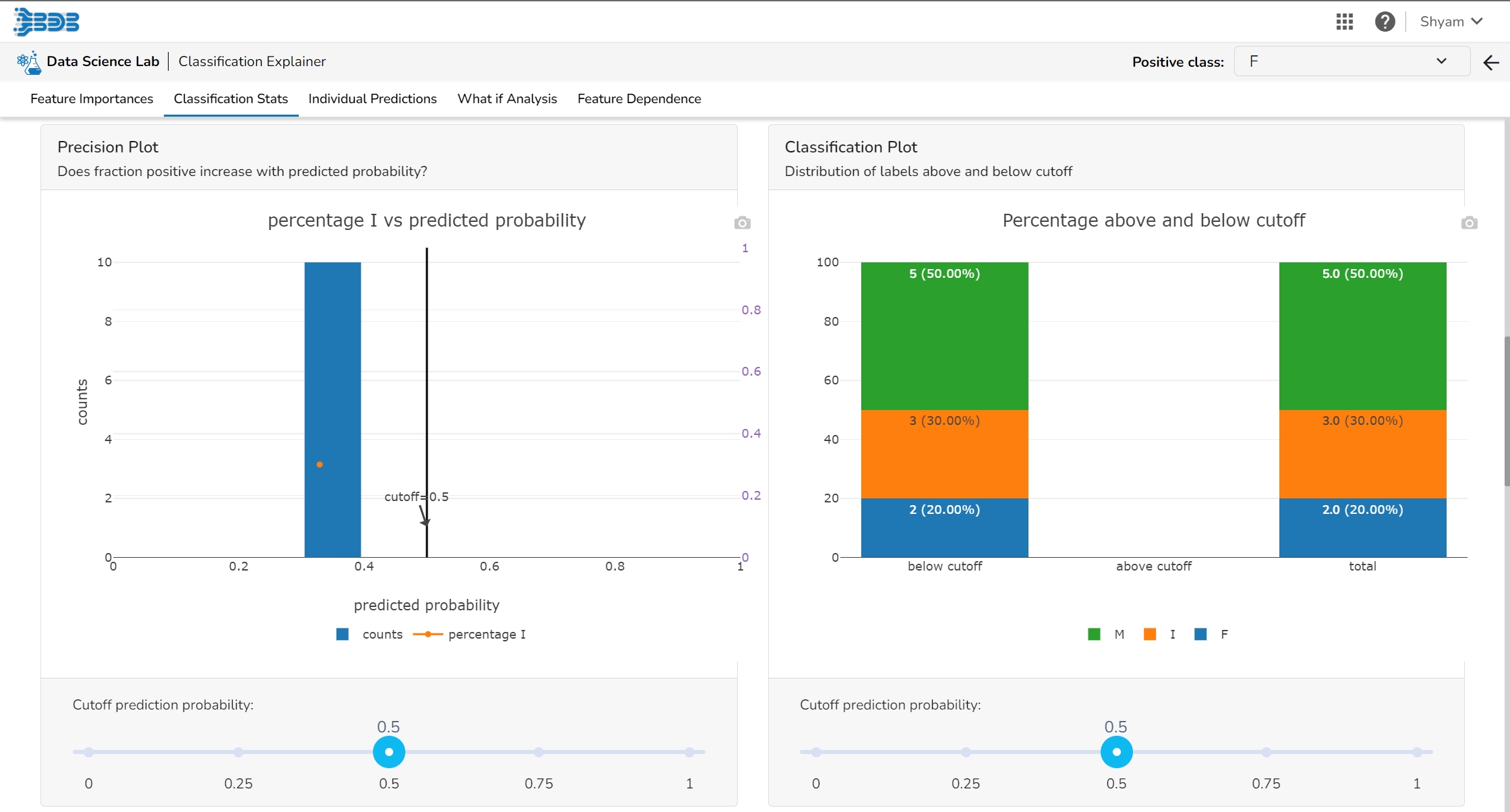Download Precision Plot with camera icon

(742, 223)
